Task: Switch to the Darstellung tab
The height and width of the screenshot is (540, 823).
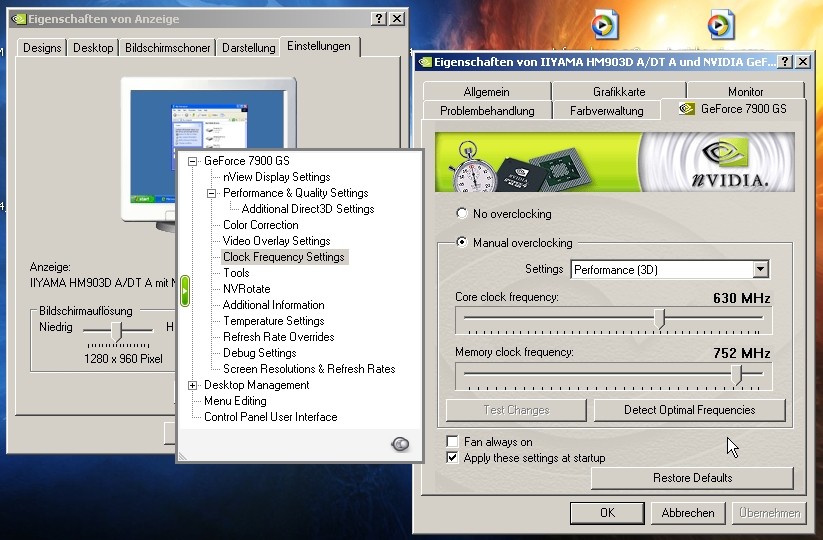Action: [x=248, y=48]
